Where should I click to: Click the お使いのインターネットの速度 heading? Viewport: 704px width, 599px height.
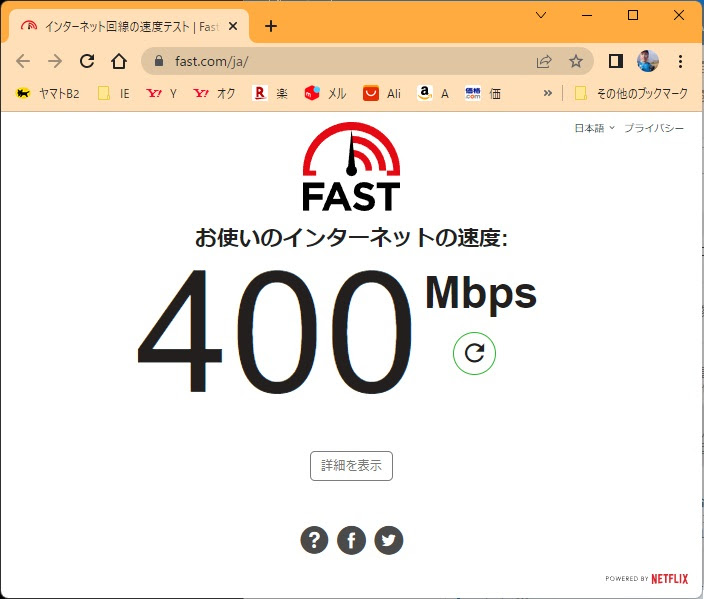351,238
